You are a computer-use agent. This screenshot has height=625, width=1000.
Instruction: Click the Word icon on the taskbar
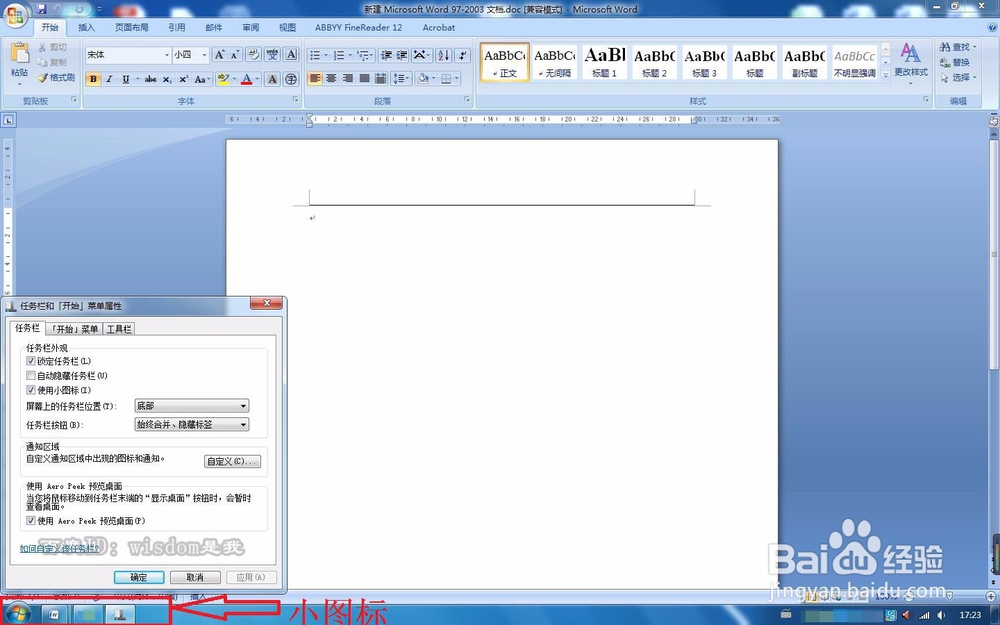(x=54, y=614)
